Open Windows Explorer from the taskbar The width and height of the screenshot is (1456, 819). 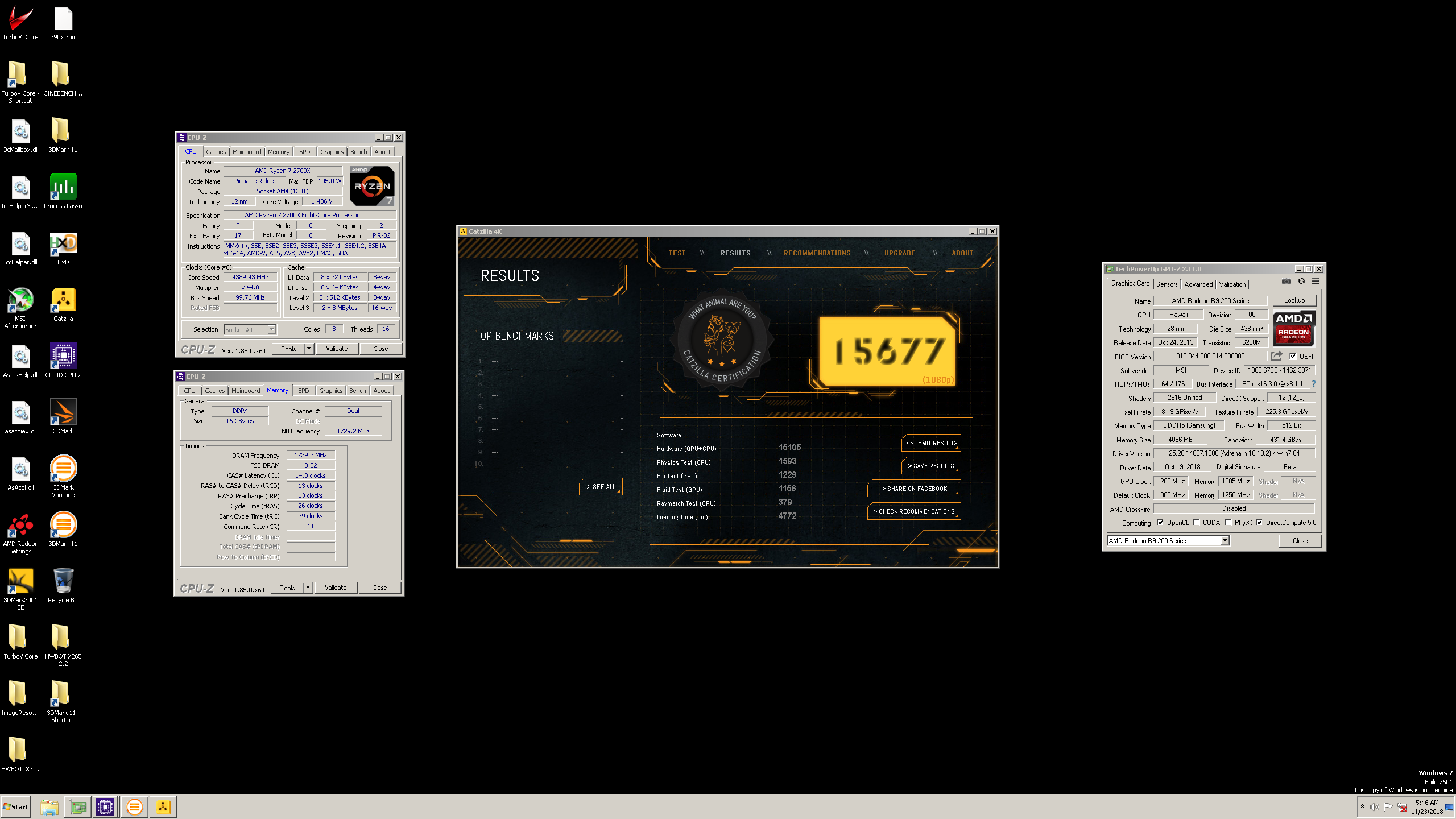(49, 806)
